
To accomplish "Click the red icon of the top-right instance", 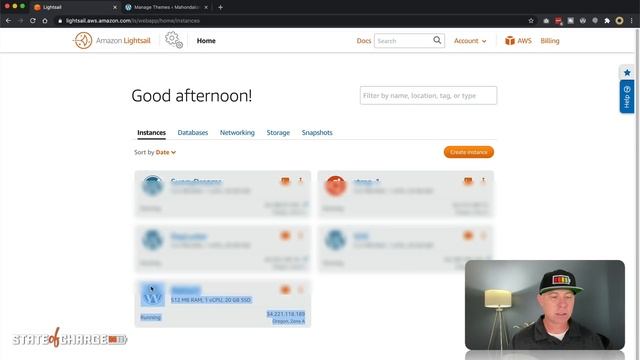I will point(336,186).
